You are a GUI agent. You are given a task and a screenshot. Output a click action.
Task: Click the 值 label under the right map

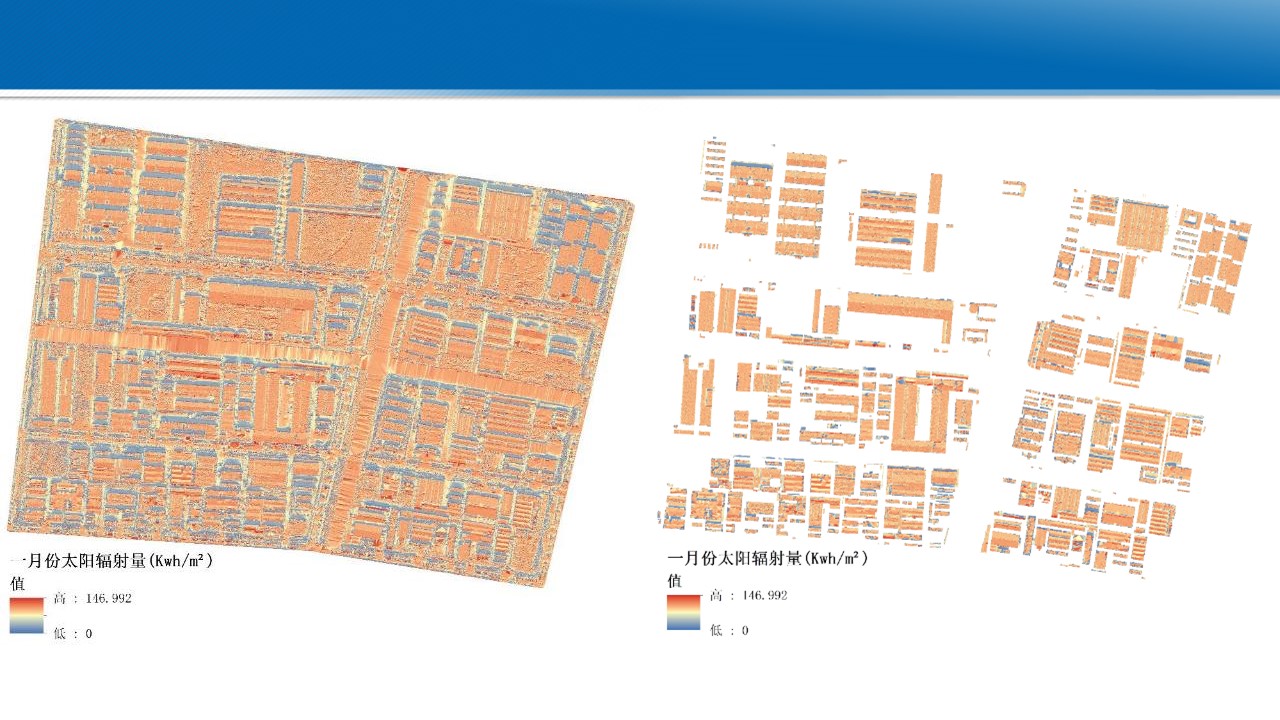point(674,579)
